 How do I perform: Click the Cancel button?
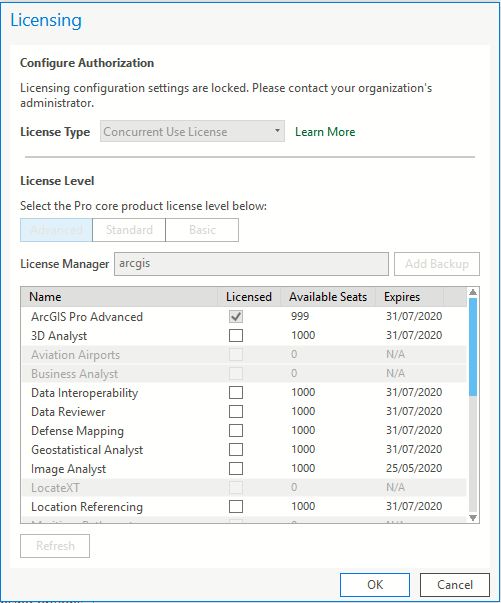pyautogui.click(x=455, y=585)
